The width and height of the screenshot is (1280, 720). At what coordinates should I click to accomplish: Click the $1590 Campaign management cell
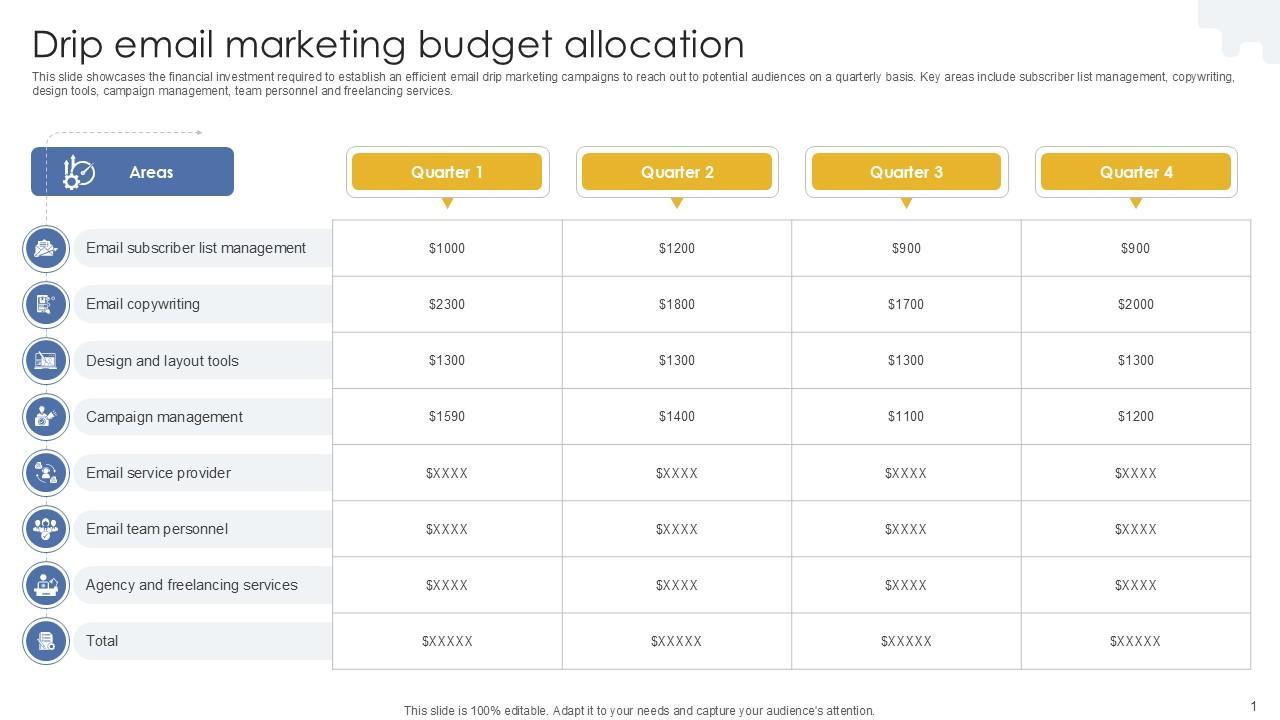point(447,416)
